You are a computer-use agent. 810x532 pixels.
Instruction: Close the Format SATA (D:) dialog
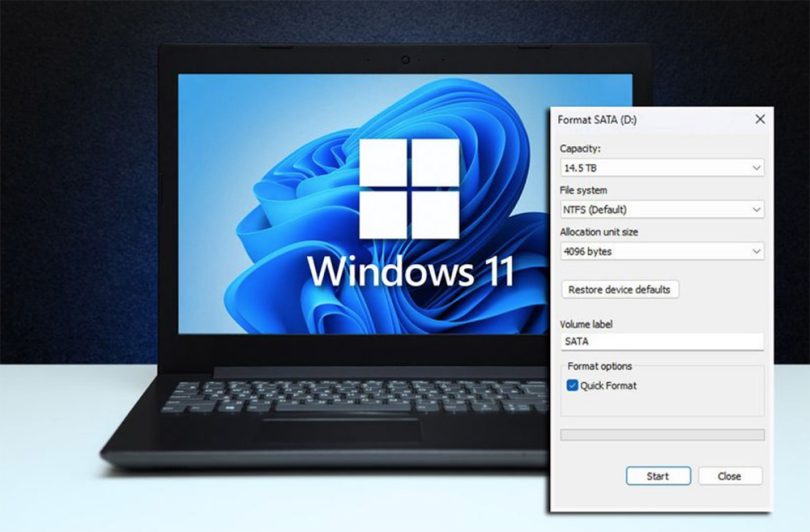(760, 119)
